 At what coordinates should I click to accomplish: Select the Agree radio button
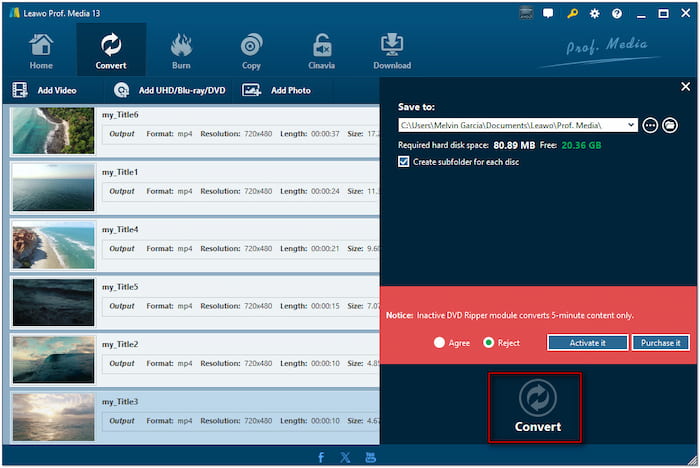pos(439,343)
